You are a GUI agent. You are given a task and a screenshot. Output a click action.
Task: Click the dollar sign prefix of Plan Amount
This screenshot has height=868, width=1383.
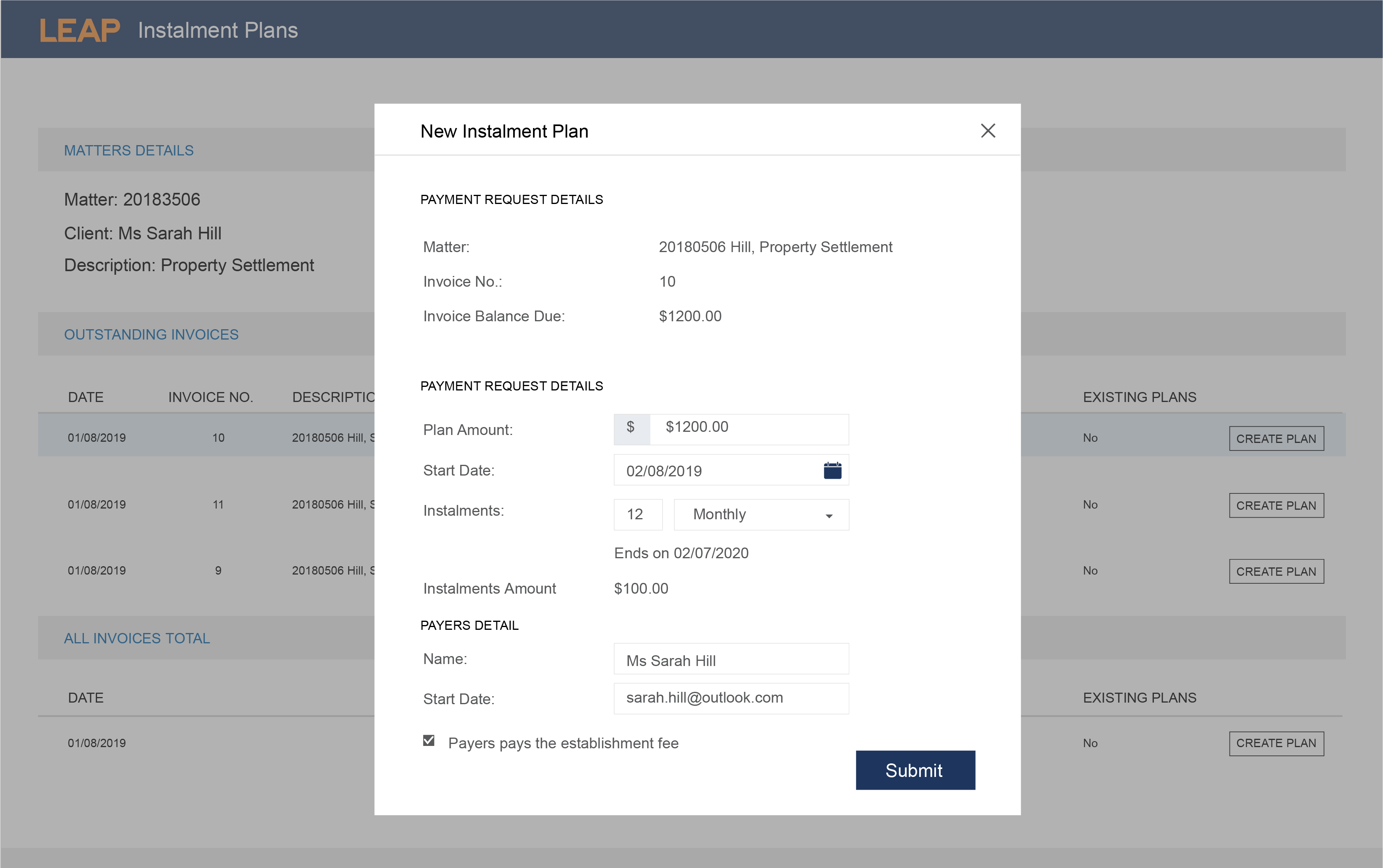(632, 429)
